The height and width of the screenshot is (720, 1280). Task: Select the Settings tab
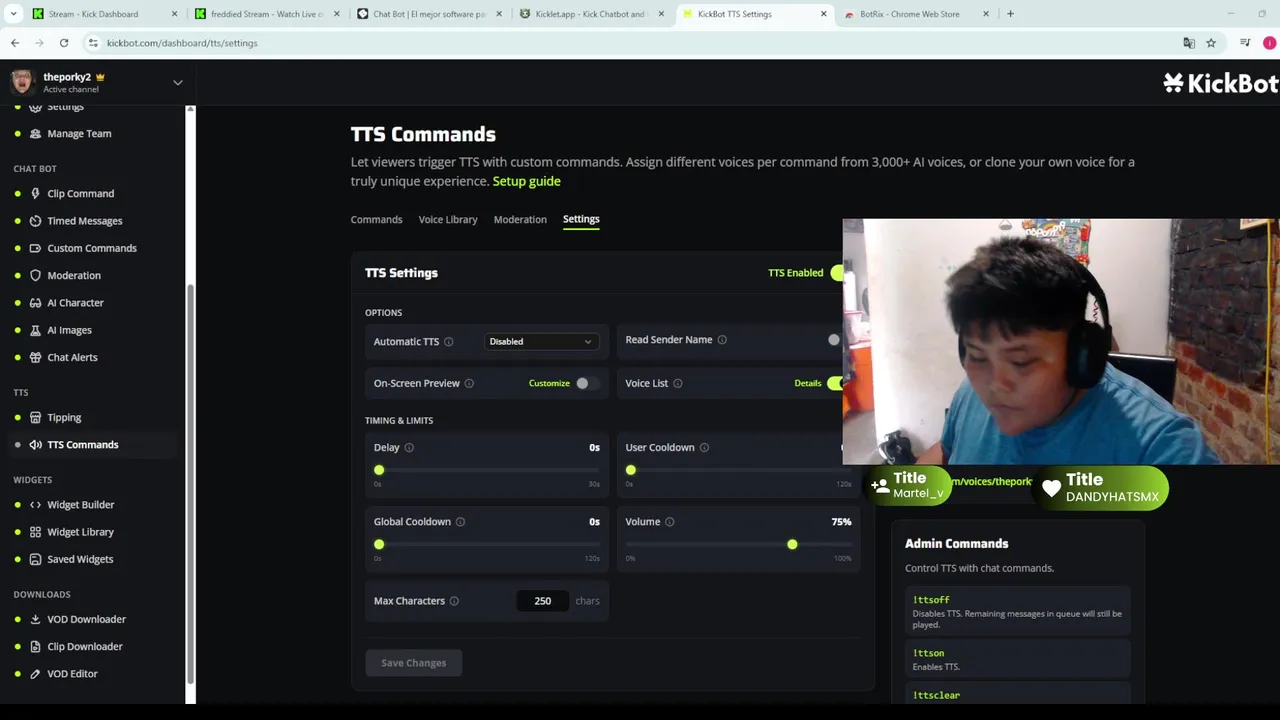coord(581,219)
